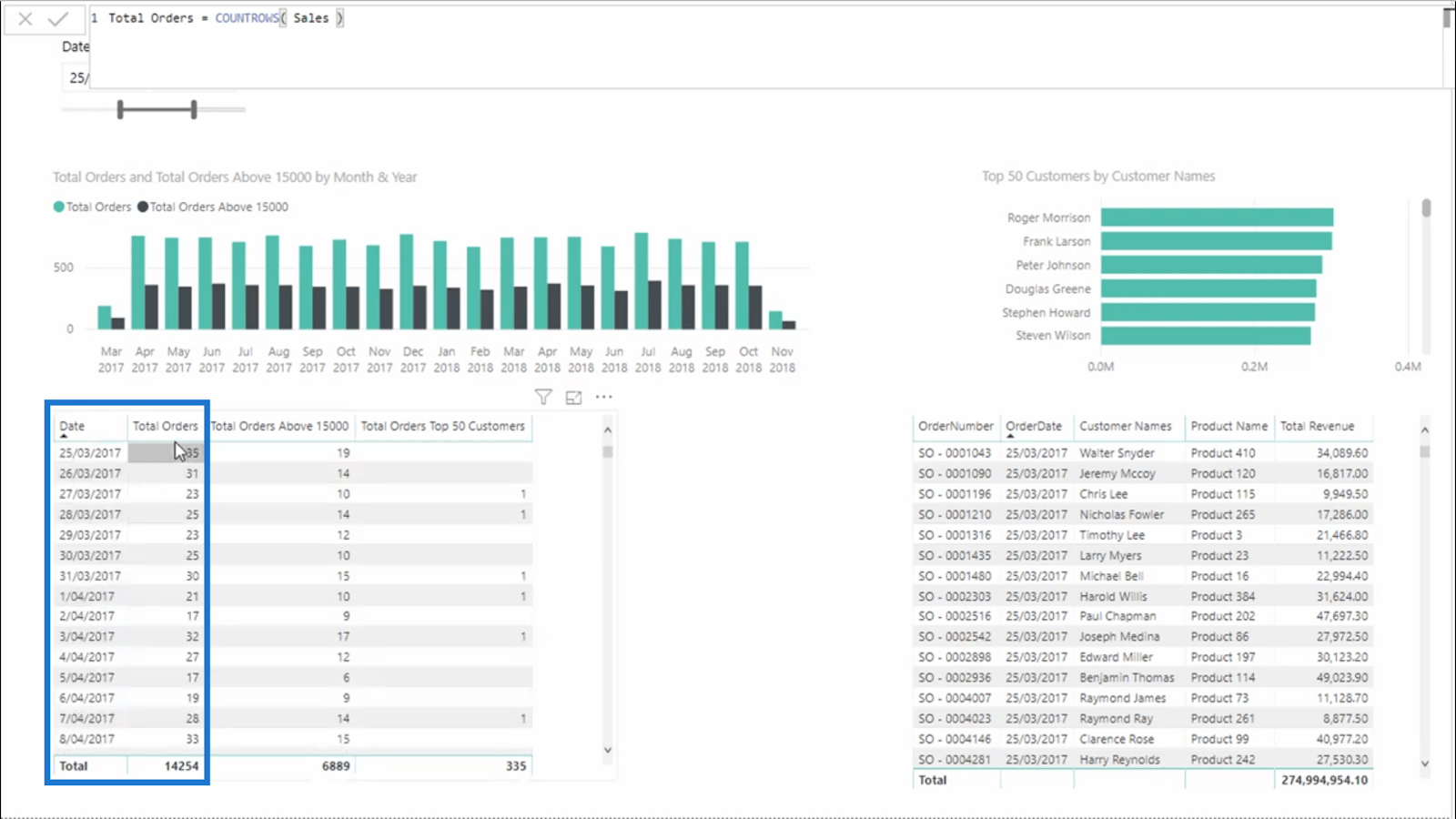Click scroll down arrow of left table
Image resolution: width=1456 pixels, height=819 pixels.
click(608, 751)
